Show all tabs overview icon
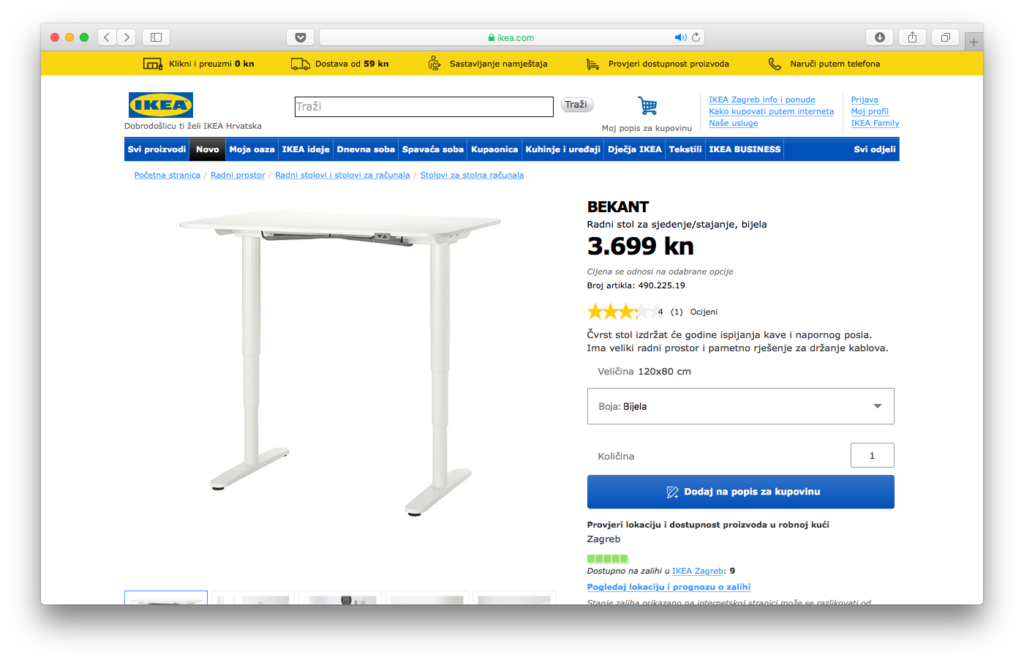 944,37
